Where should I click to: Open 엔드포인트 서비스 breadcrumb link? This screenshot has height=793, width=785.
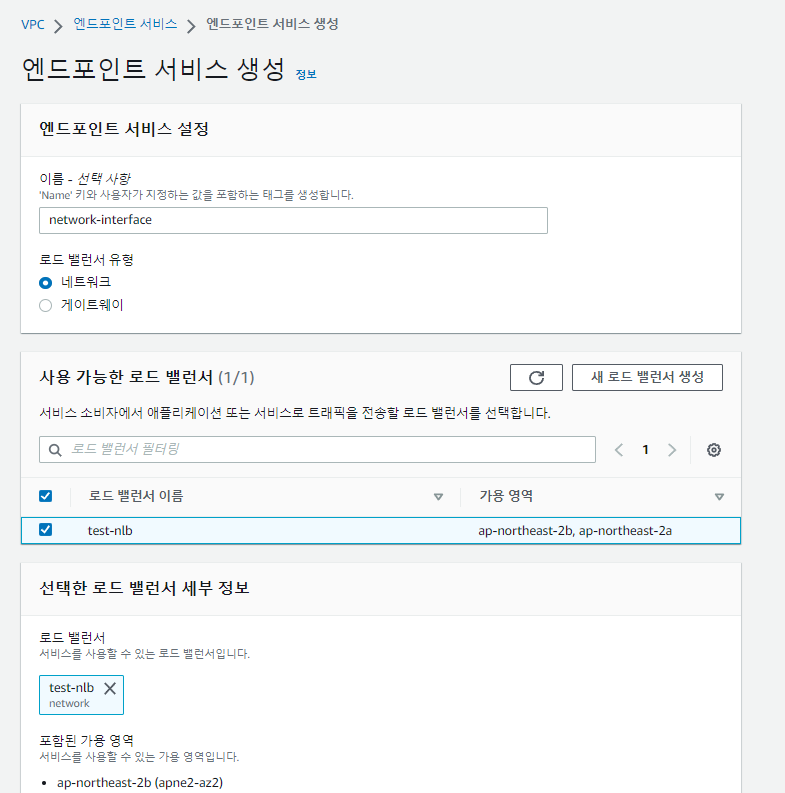click(125, 24)
